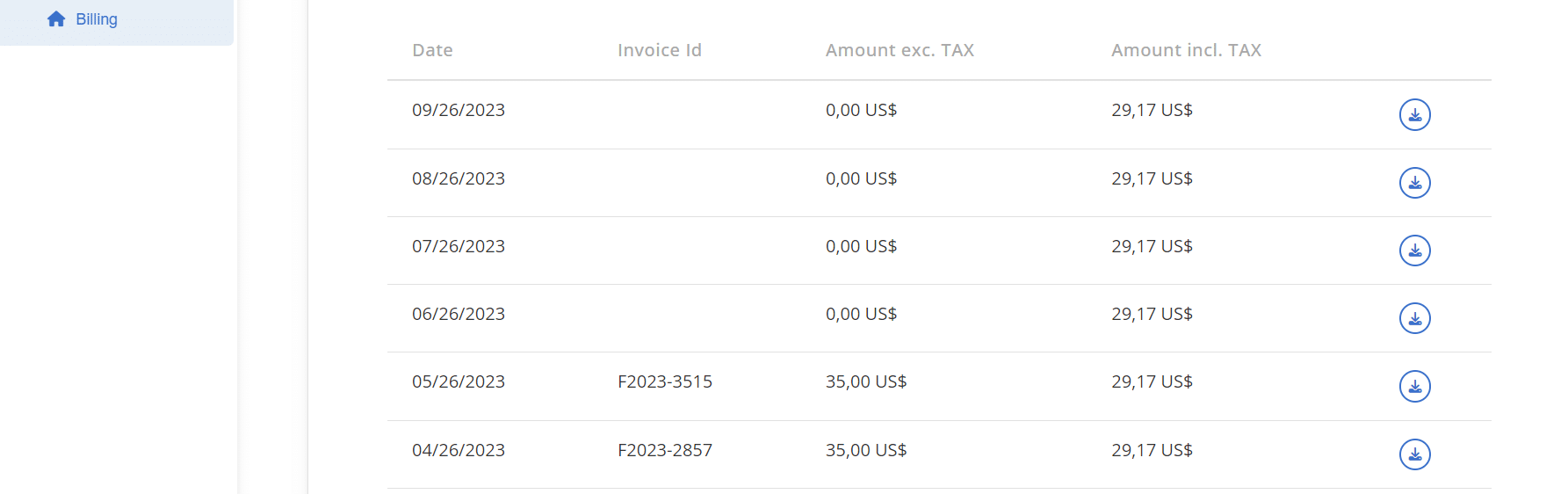Download invoice F2023-3515
Image resolution: width=1568 pixels, height=494 pixels.
(1414, 387)
